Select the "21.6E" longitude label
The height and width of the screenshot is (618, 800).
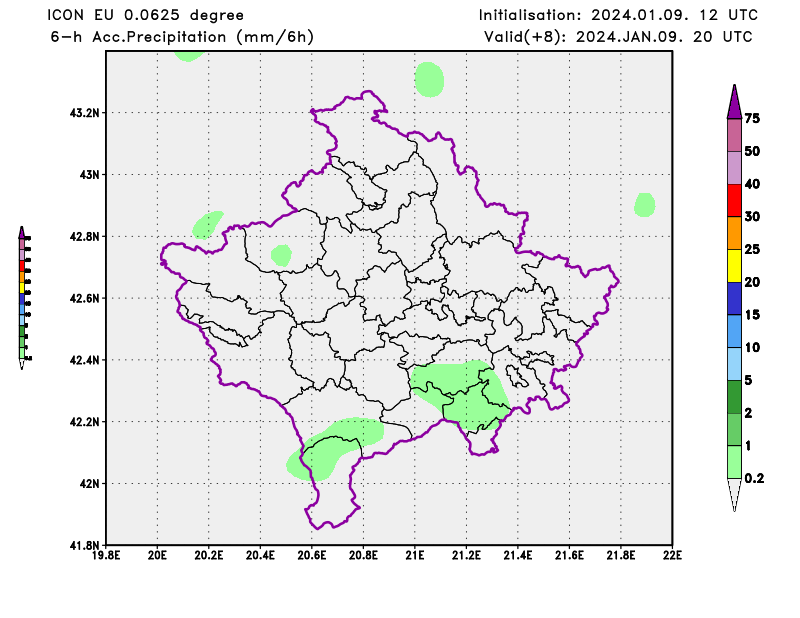[569, 555]
